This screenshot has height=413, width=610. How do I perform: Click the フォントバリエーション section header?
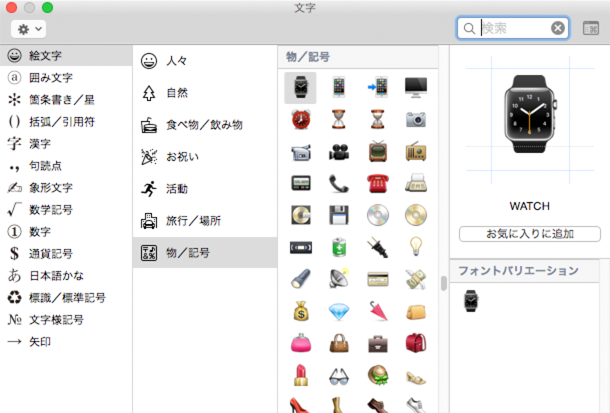pyautogui.click(x=524, y=271)
